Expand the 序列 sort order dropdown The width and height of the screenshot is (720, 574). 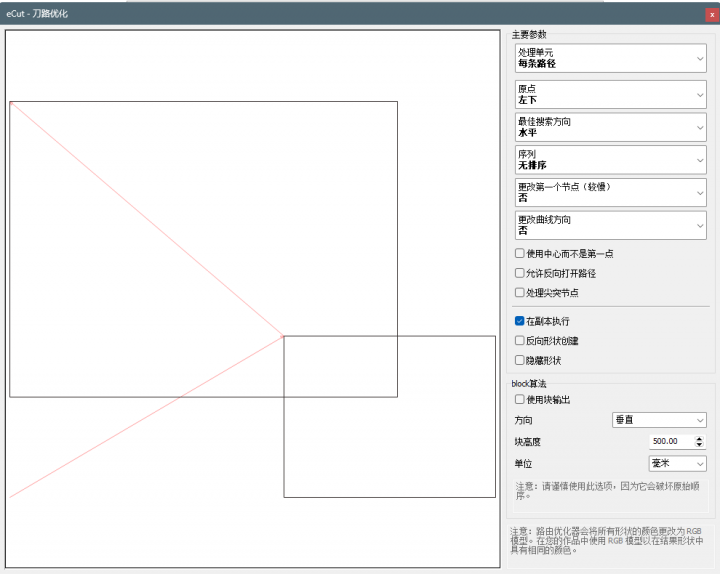click(610, 160)
